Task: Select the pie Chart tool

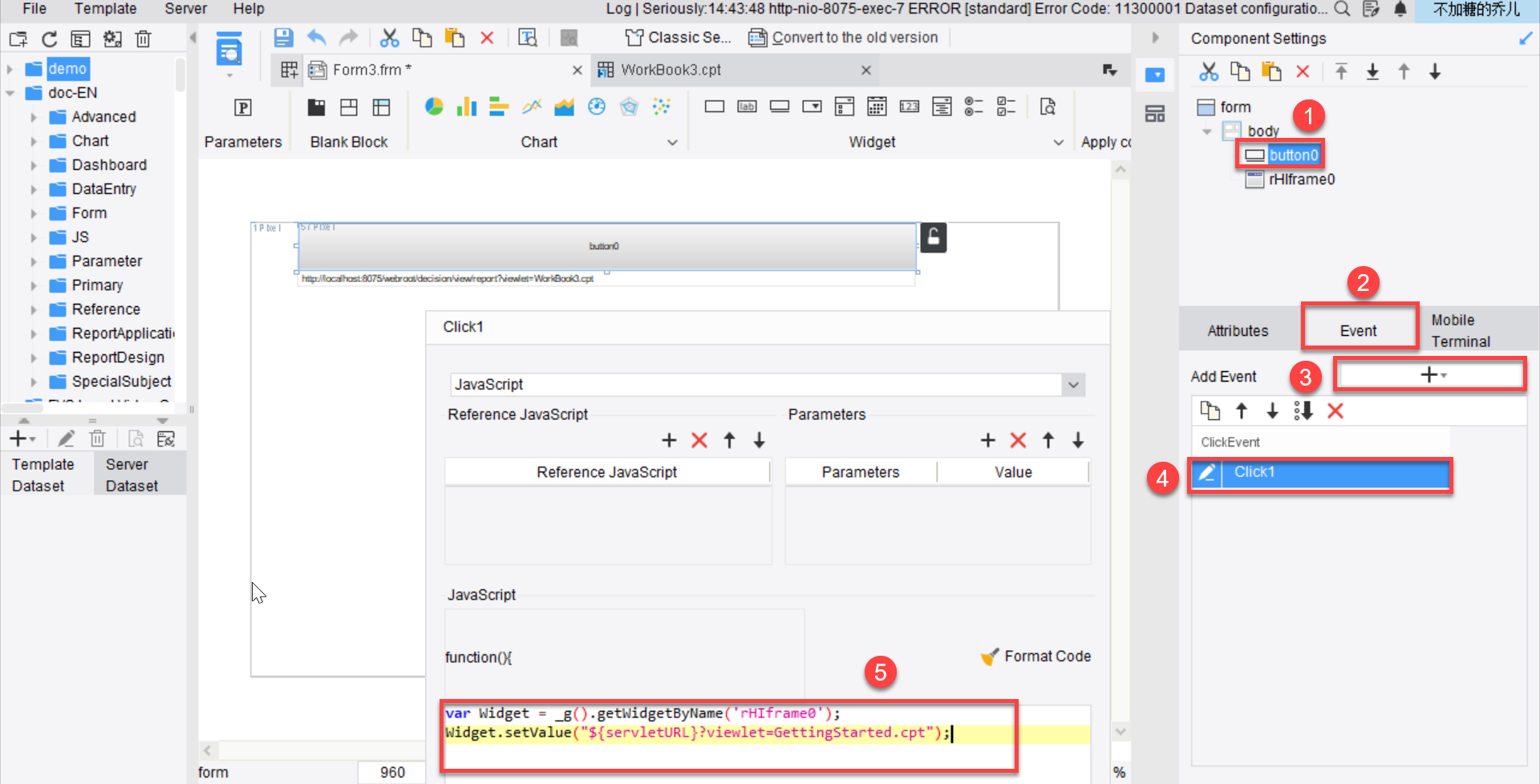Action: click(434, 107)
